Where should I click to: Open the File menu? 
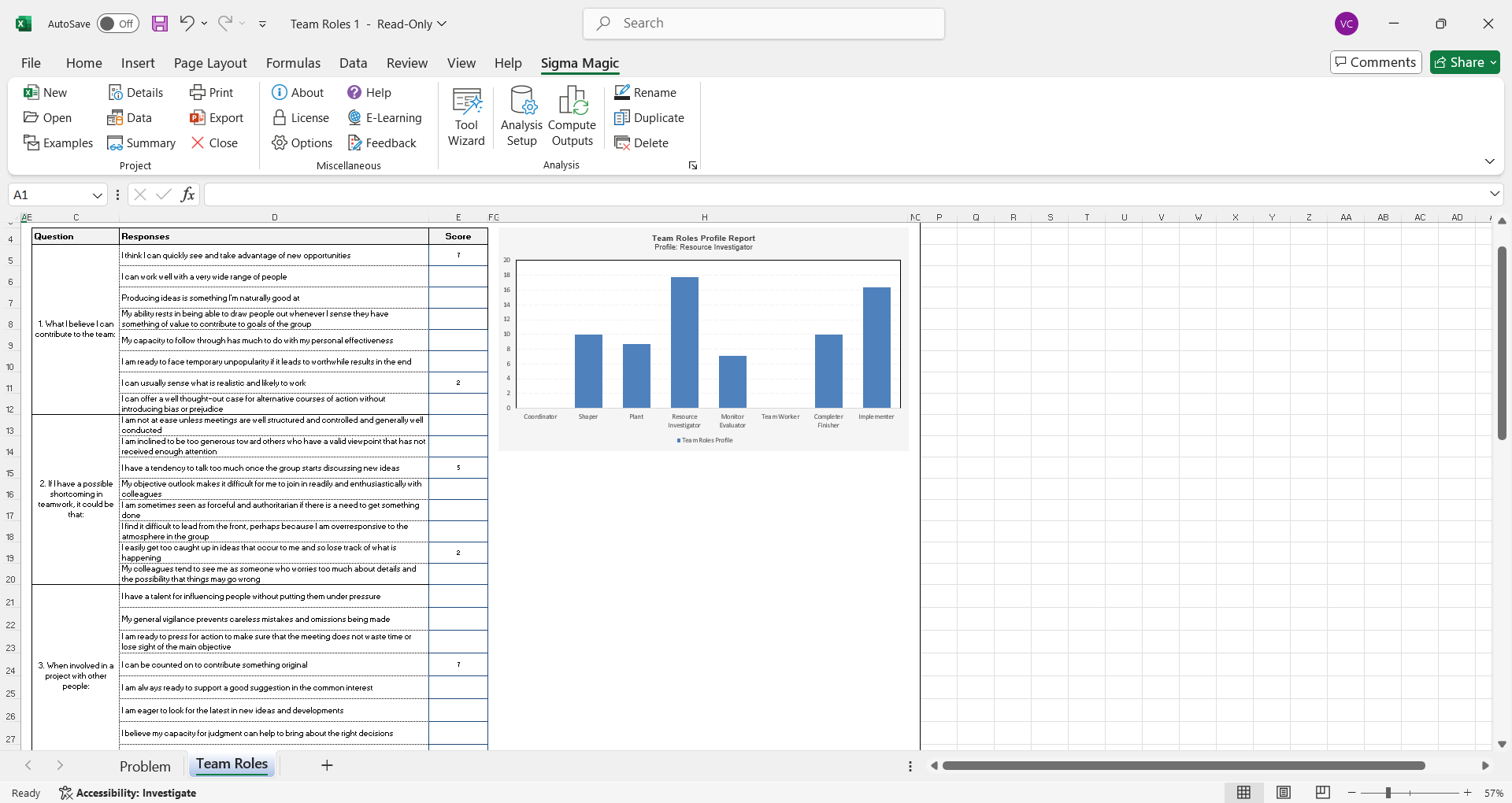(x=31, y=63)
